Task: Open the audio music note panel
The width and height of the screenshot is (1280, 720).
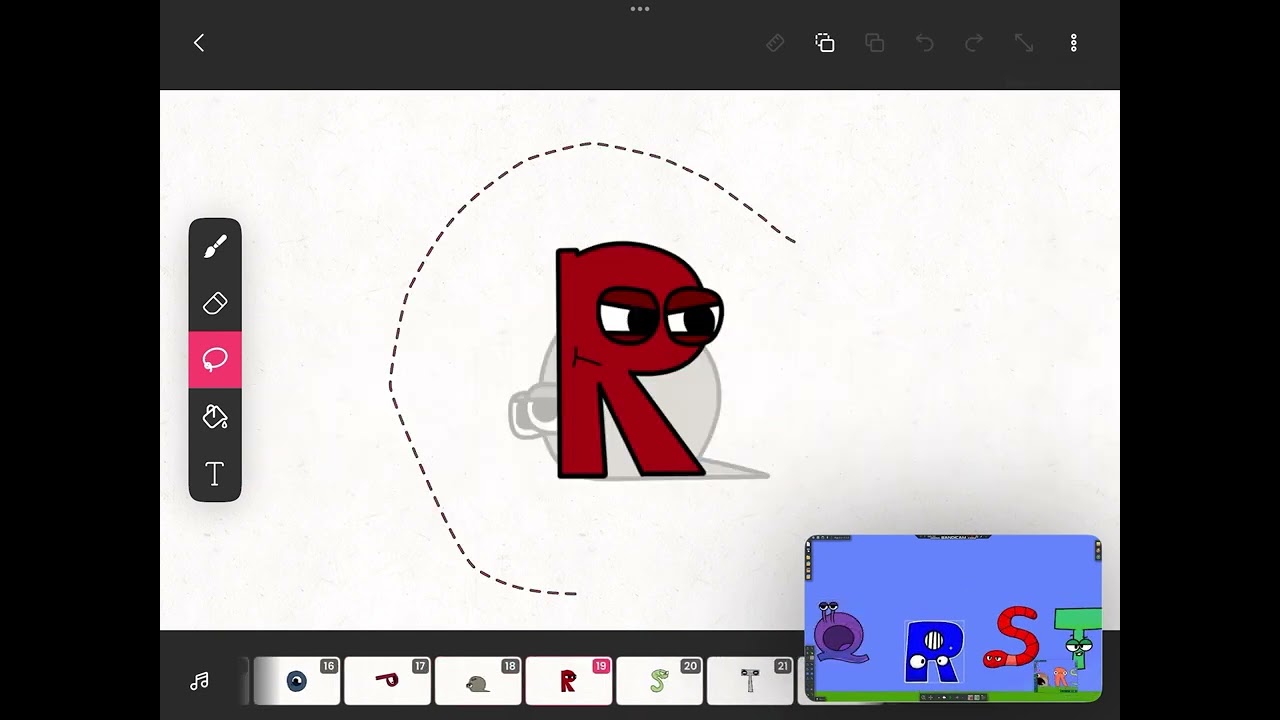Action: coord(200,681)
